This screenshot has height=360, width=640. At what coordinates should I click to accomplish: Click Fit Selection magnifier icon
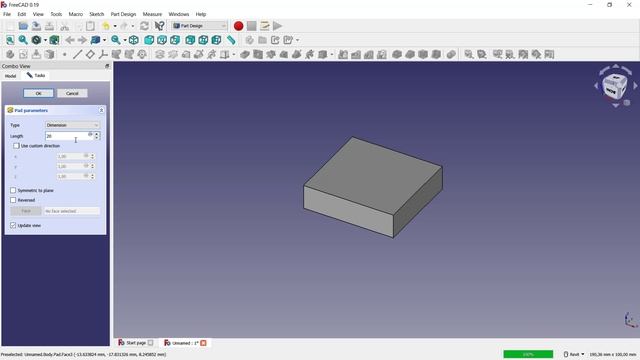click(23, 40)
